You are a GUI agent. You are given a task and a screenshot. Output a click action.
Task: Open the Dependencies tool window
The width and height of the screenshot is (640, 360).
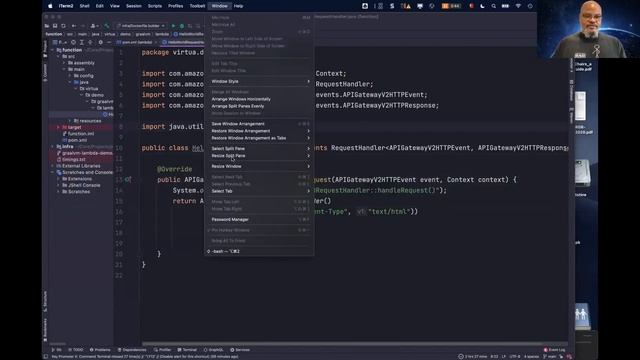(132, 350)
